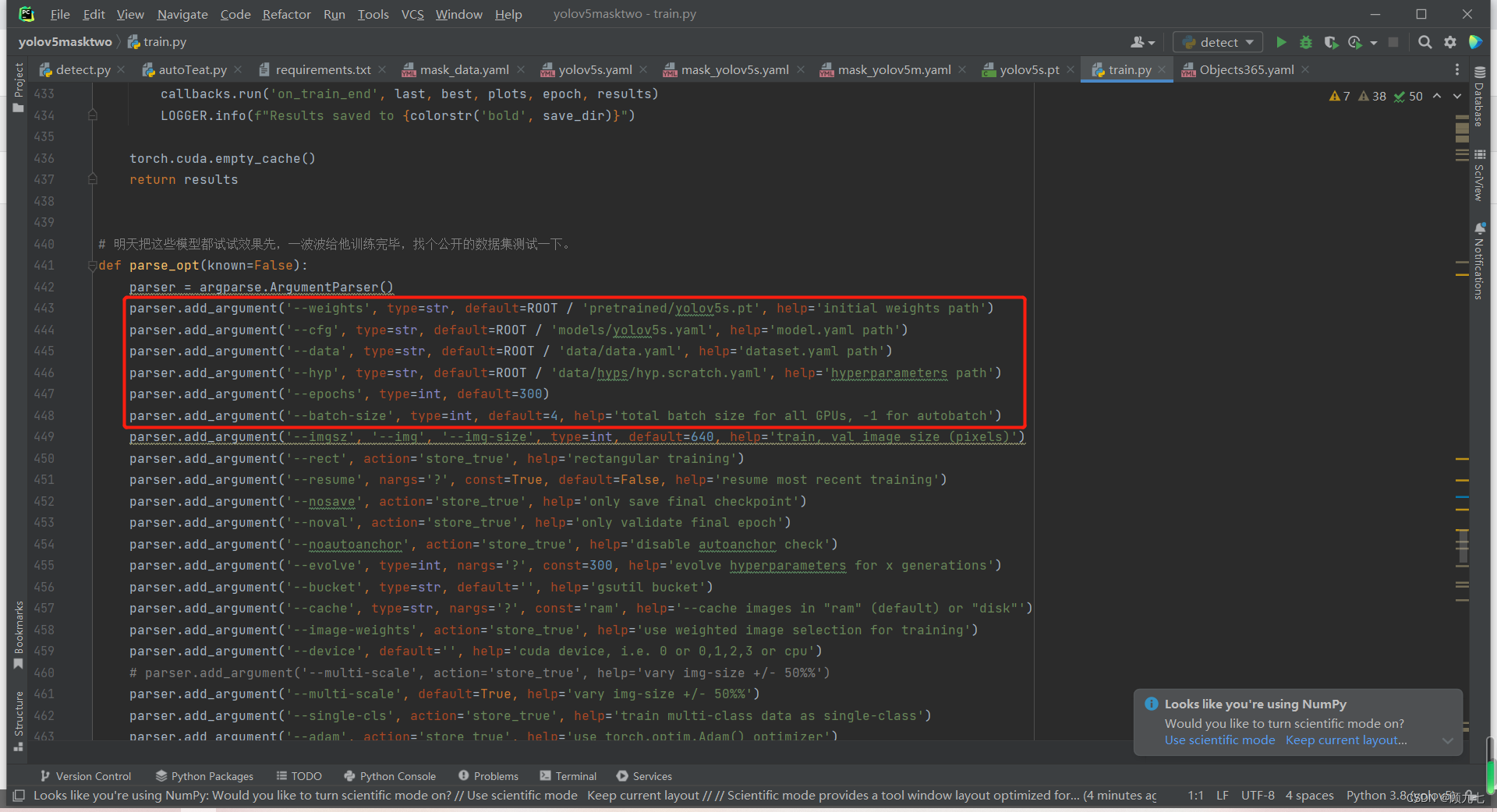Click the Stop process icon
Viewport: 1497px width, 812px height.
1393,42
